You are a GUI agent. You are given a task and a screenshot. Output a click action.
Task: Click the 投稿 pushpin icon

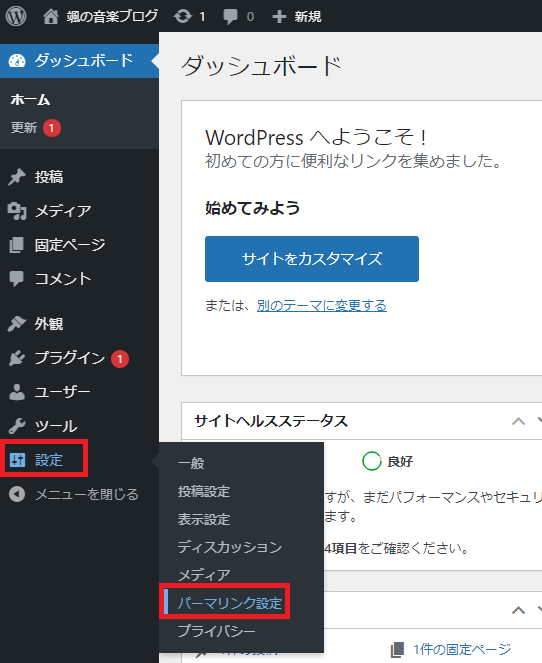[x=17, y=177]
